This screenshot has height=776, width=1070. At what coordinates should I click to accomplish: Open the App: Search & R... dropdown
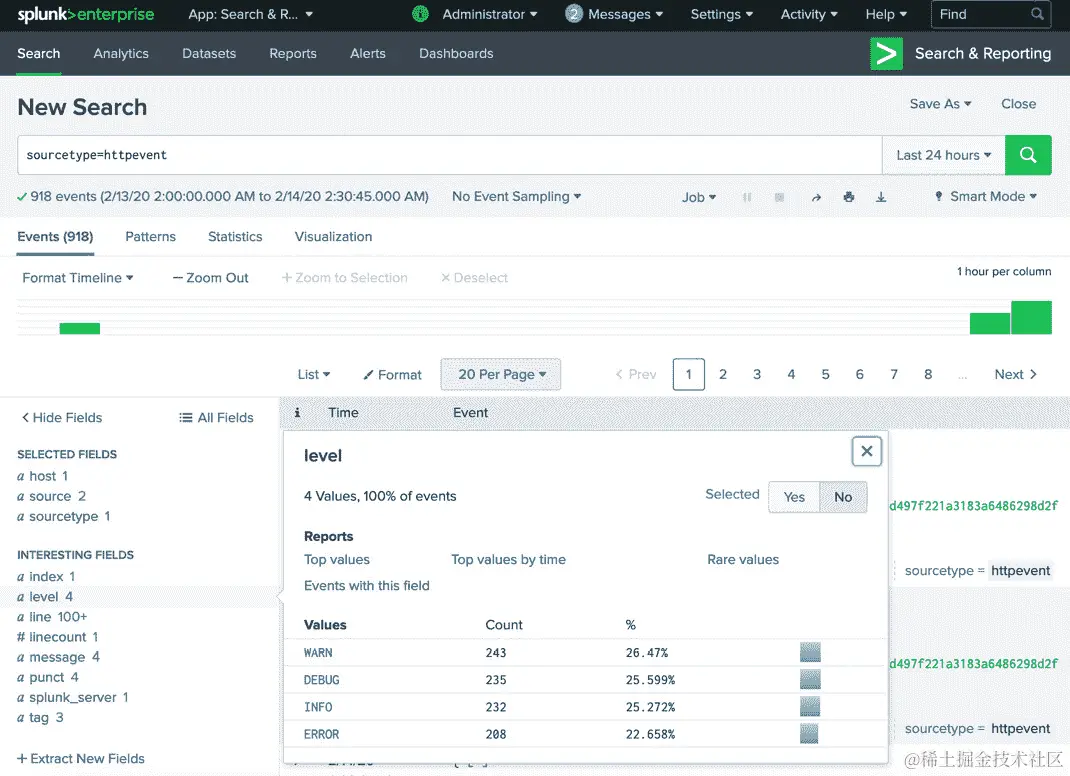coord(250,14)
